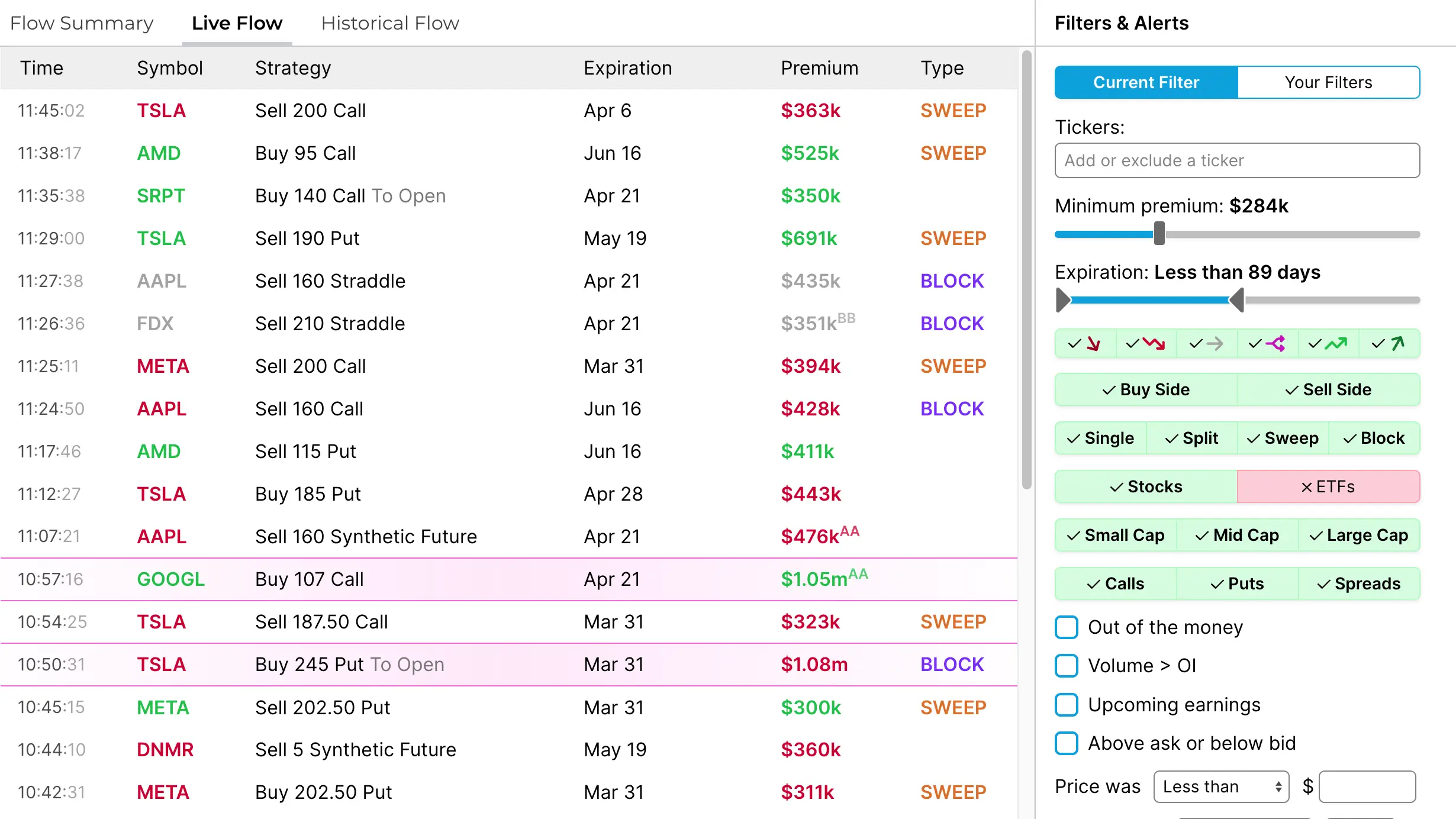Toggle the Block trade type filter
Image resolution: width=1456 pixels, height=819 pixels.
click(1374, 438)
